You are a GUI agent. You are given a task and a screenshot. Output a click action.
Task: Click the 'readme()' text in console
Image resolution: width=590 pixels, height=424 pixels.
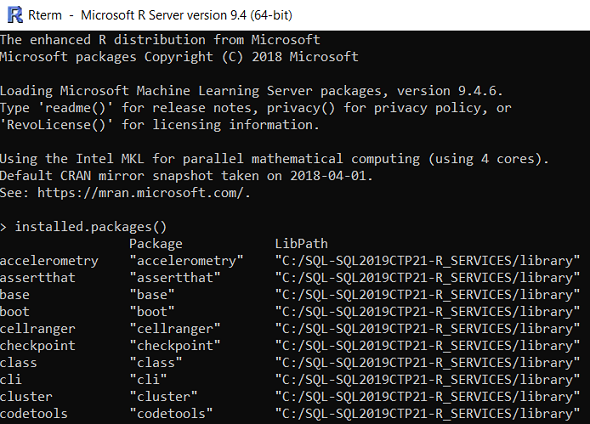tap(76, 108)
